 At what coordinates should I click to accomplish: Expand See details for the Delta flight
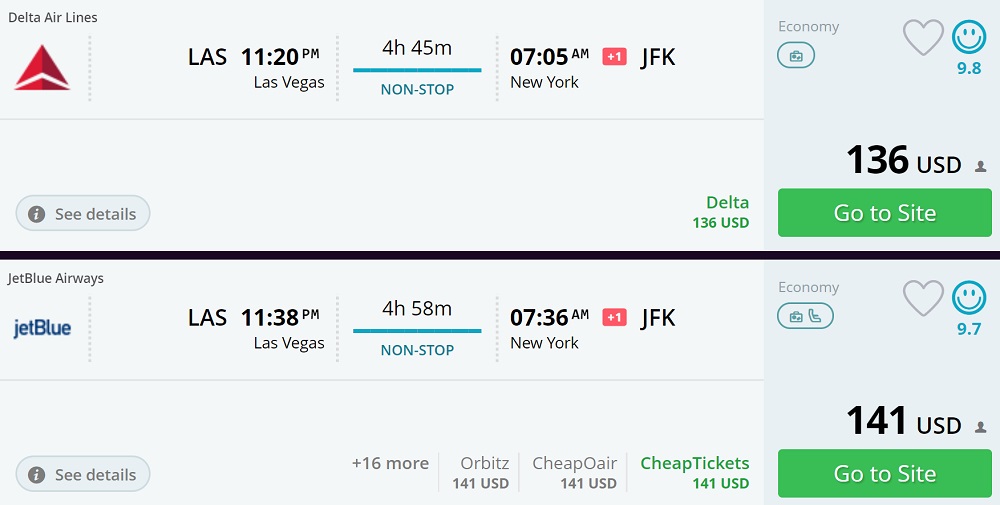tap(83, 214)
